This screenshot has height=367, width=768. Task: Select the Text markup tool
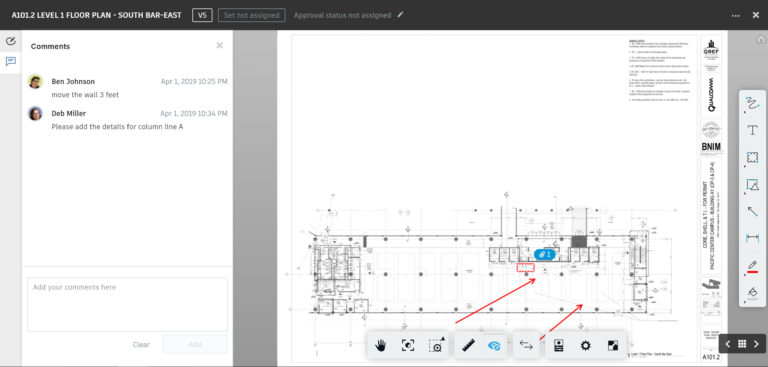tap(752, 130)
